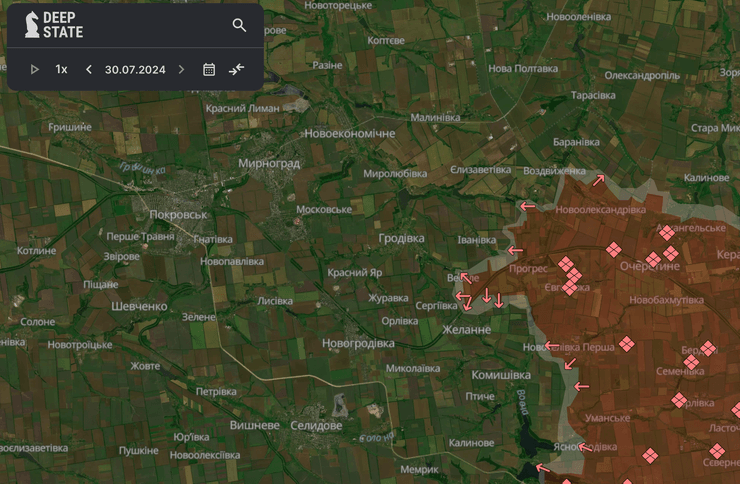The image size is (740, 484).
Task: Open the map search magnifier
Action: [239, 25]
